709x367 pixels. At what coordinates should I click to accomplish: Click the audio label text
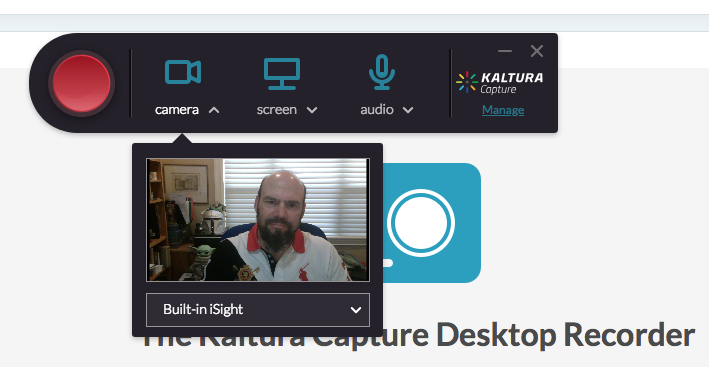click(x=377, y=110)
